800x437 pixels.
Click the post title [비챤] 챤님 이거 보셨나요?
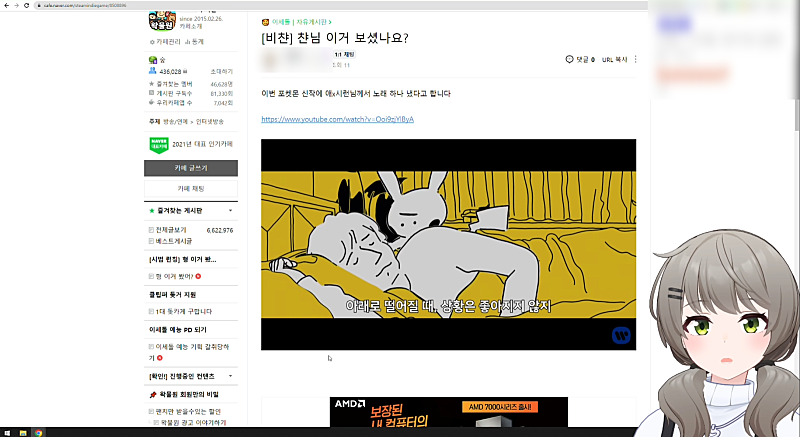(335, 38)
